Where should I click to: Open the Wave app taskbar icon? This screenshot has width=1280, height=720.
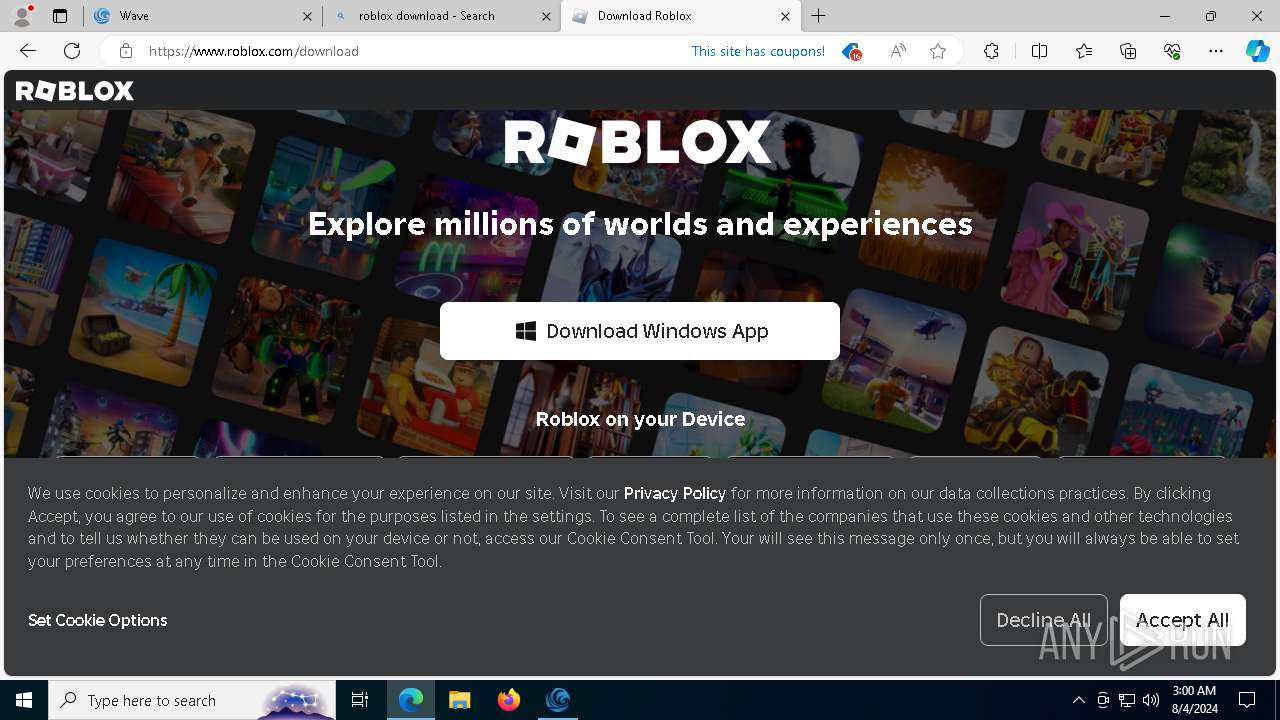[x=557, y=700]
